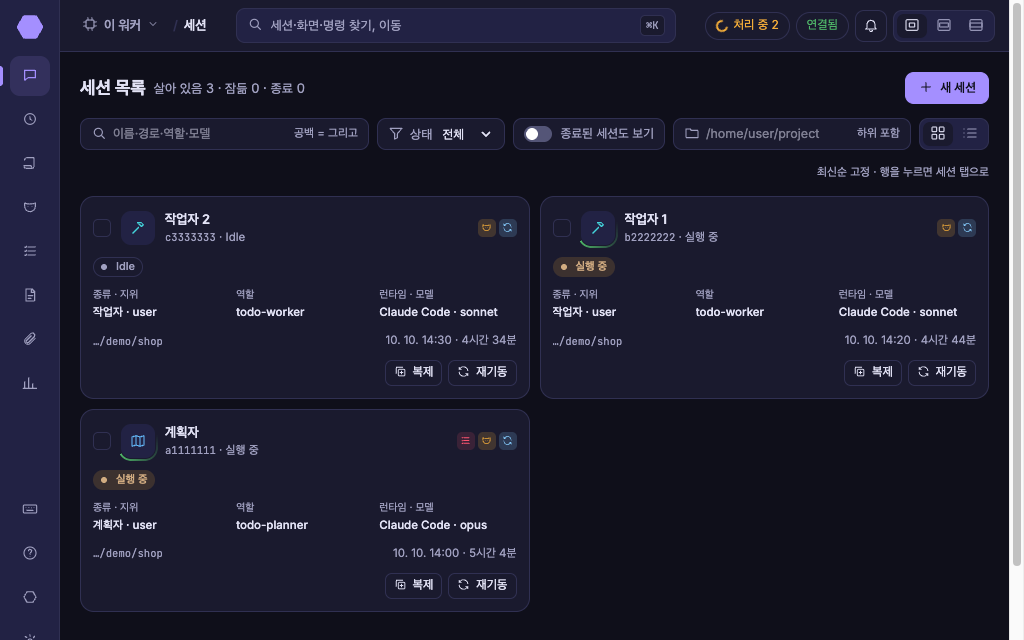Image resolution: width=1024 pixels, height=640 pixels.
Task: Click the 실행 중 tag on 작업자 1
Action: click(584, 266)
